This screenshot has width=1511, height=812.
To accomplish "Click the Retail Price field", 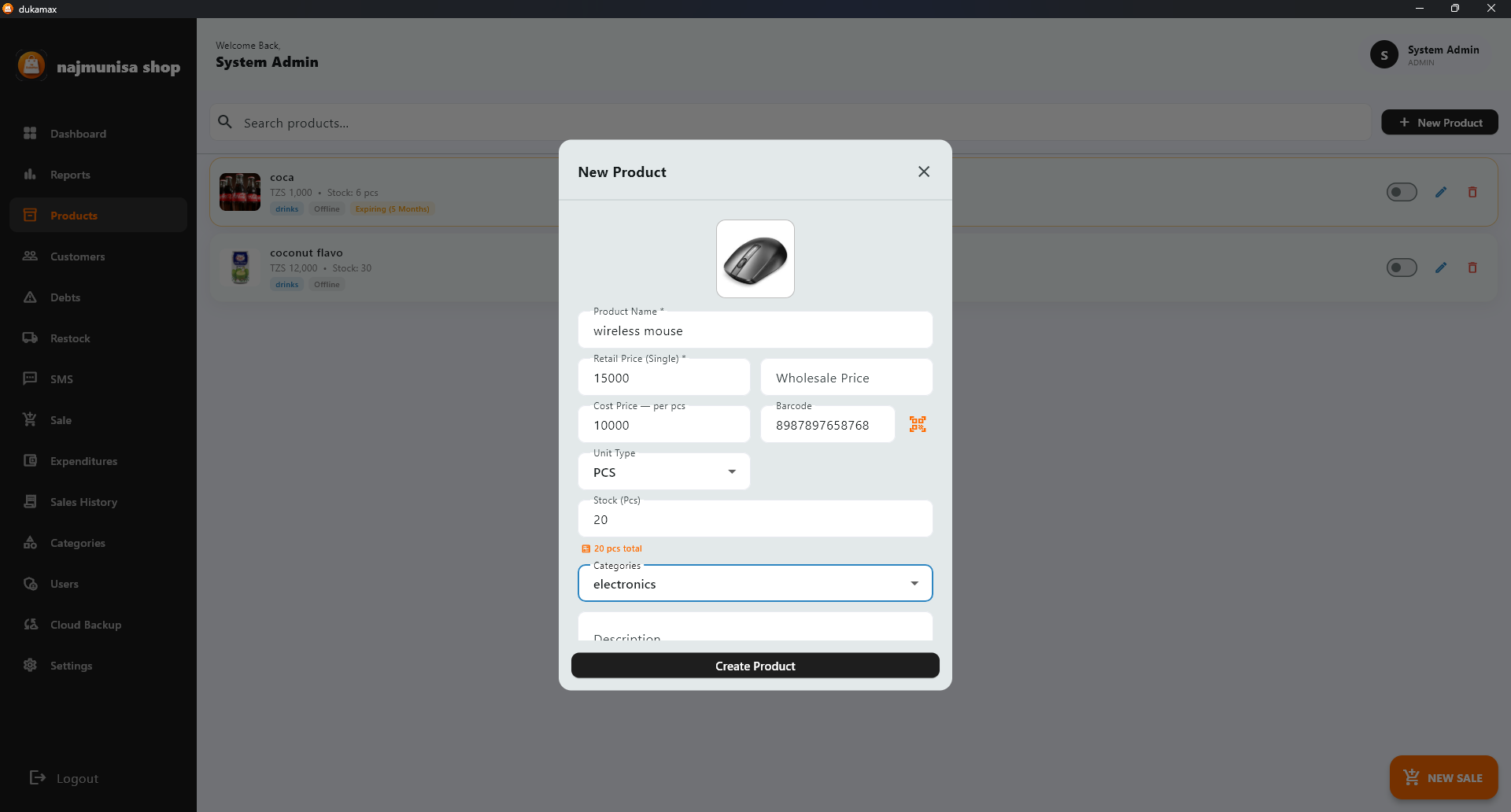I will pos(664,377).
